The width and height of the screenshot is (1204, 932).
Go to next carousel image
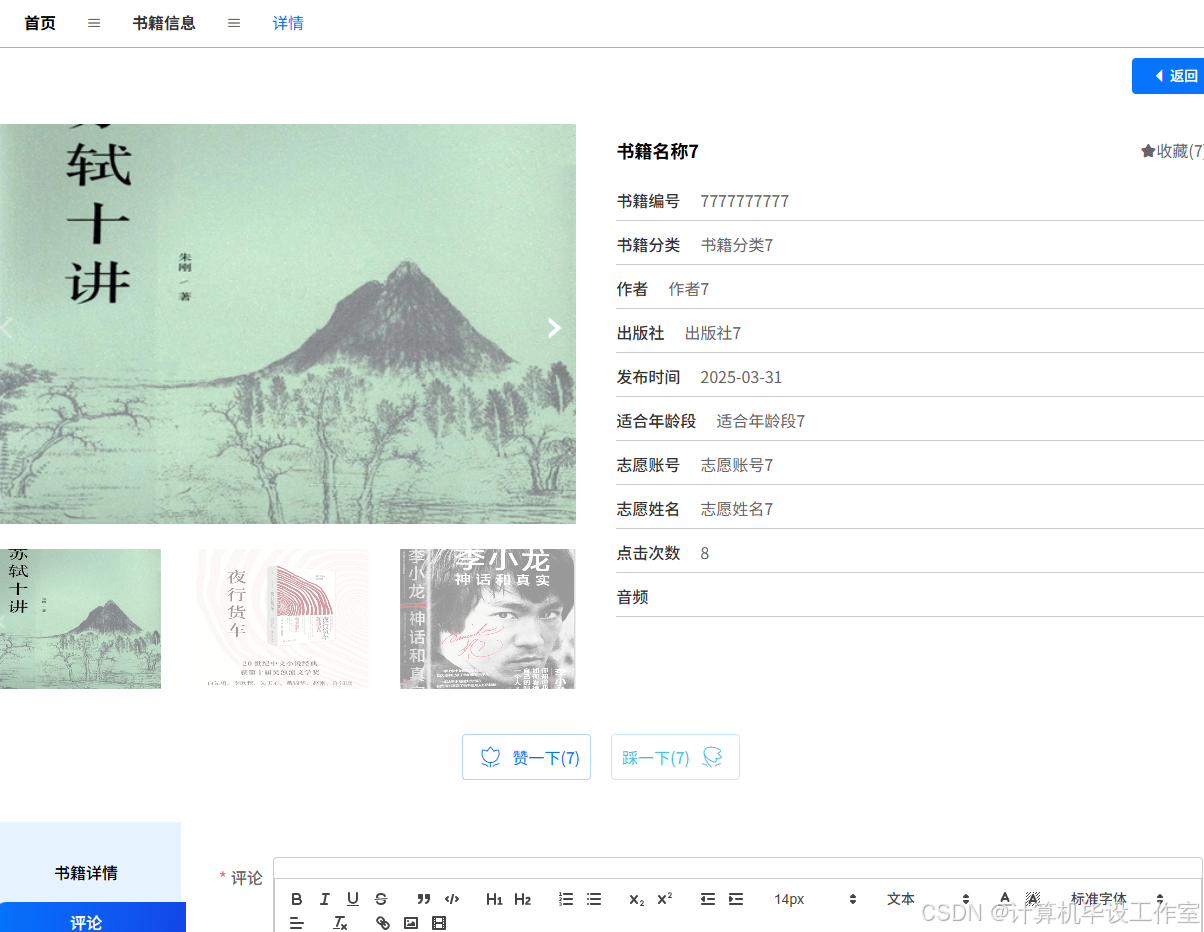(x=554, y=328)
